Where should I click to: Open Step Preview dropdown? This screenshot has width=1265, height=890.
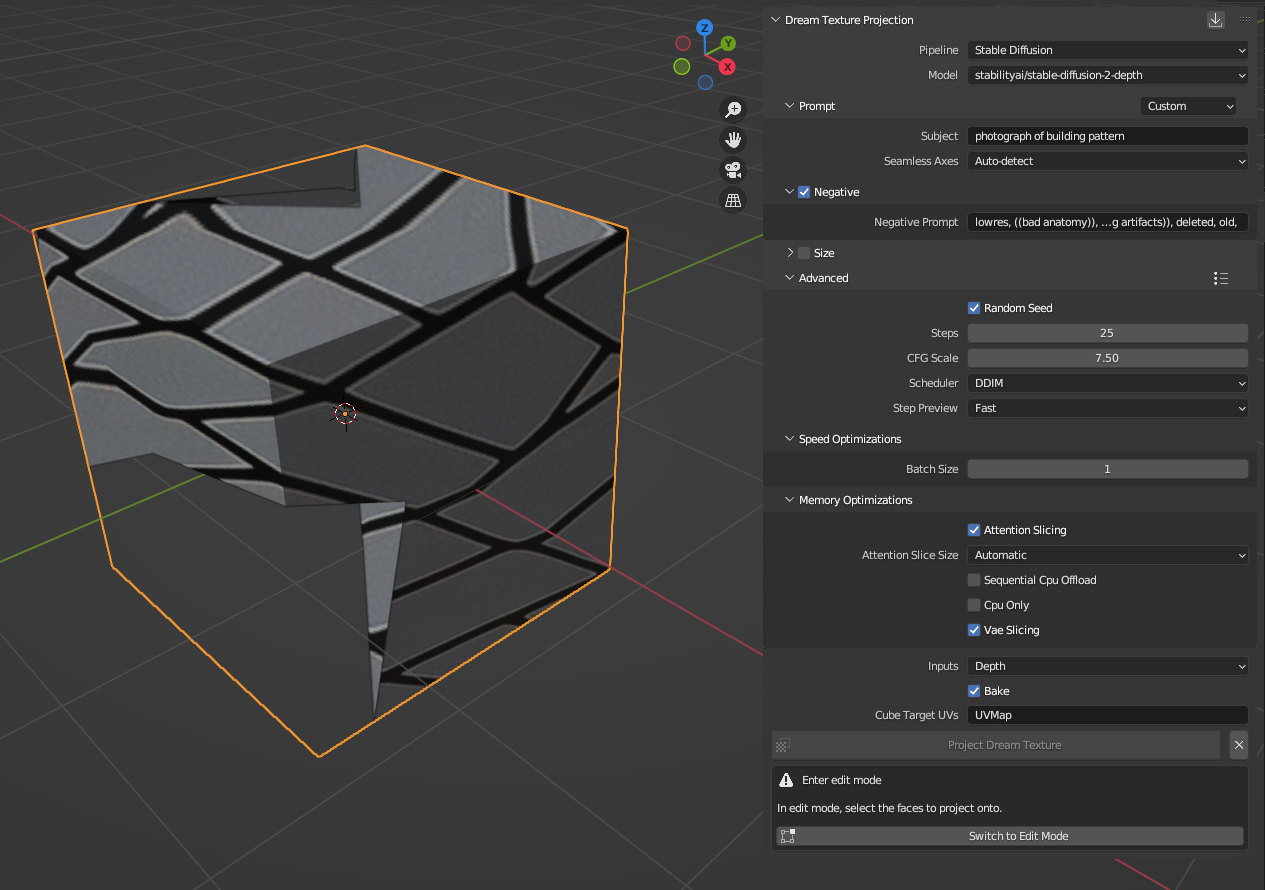(1108, 408)
